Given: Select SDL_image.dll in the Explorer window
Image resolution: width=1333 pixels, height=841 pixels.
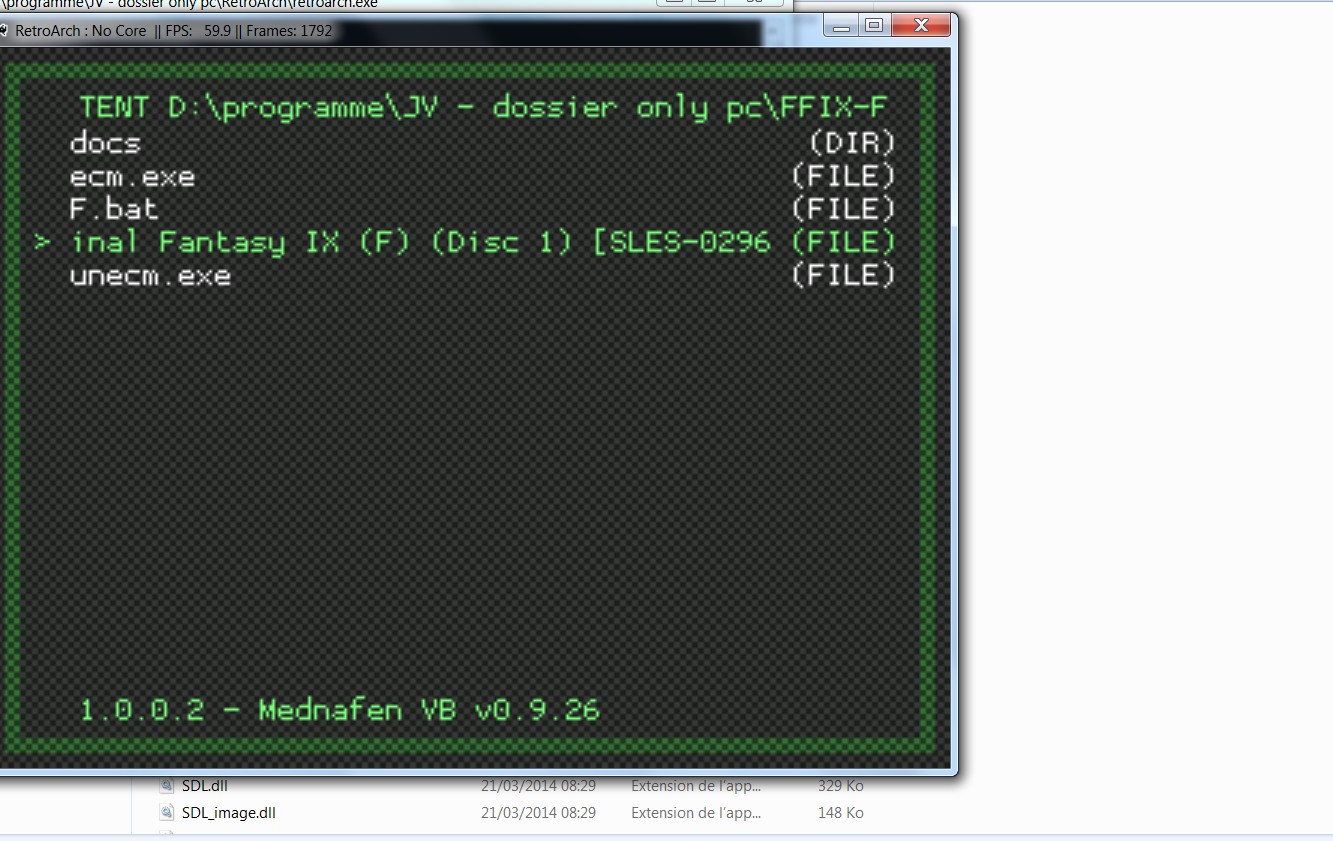Looking at the screenshot, I should (229, 813).
